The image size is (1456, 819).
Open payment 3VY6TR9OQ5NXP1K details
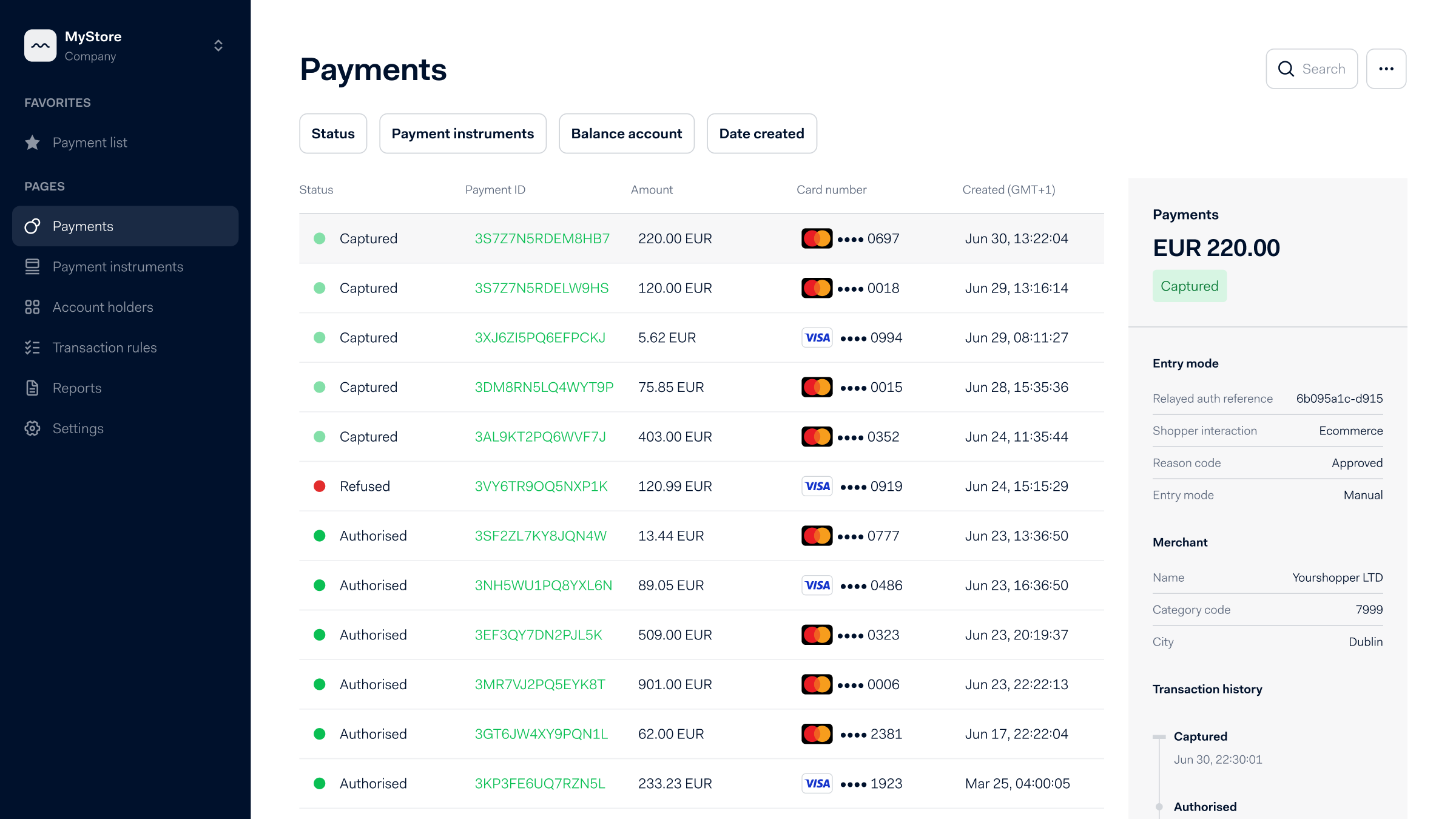pyautogui.click(x=541, y=486)
